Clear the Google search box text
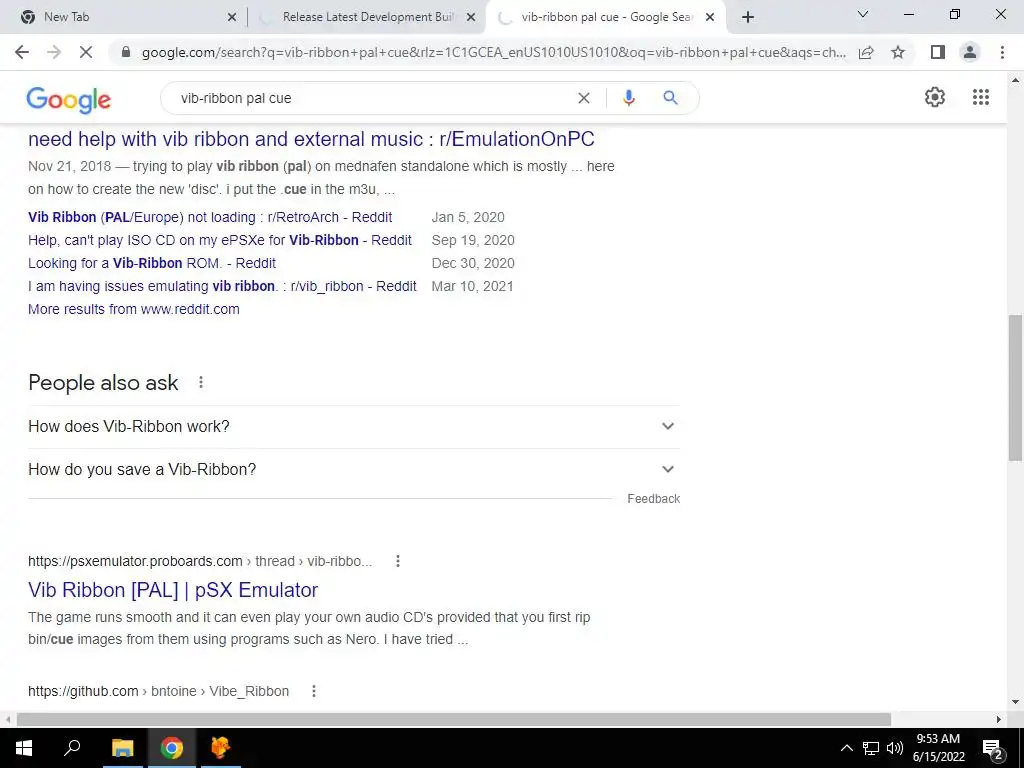This screenshot has height=768, width=1024. tap(584, 98)
